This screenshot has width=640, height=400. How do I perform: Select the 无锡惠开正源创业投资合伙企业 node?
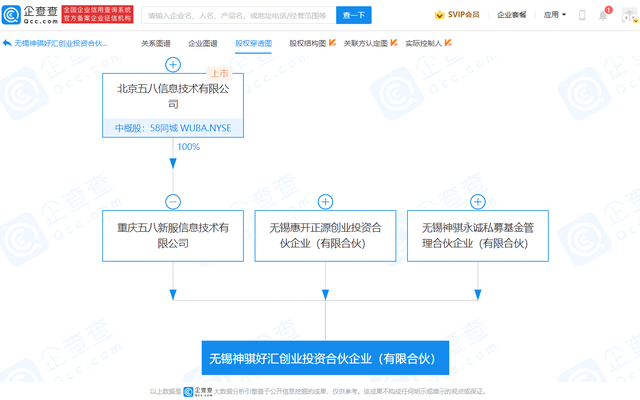pos(325,236)
